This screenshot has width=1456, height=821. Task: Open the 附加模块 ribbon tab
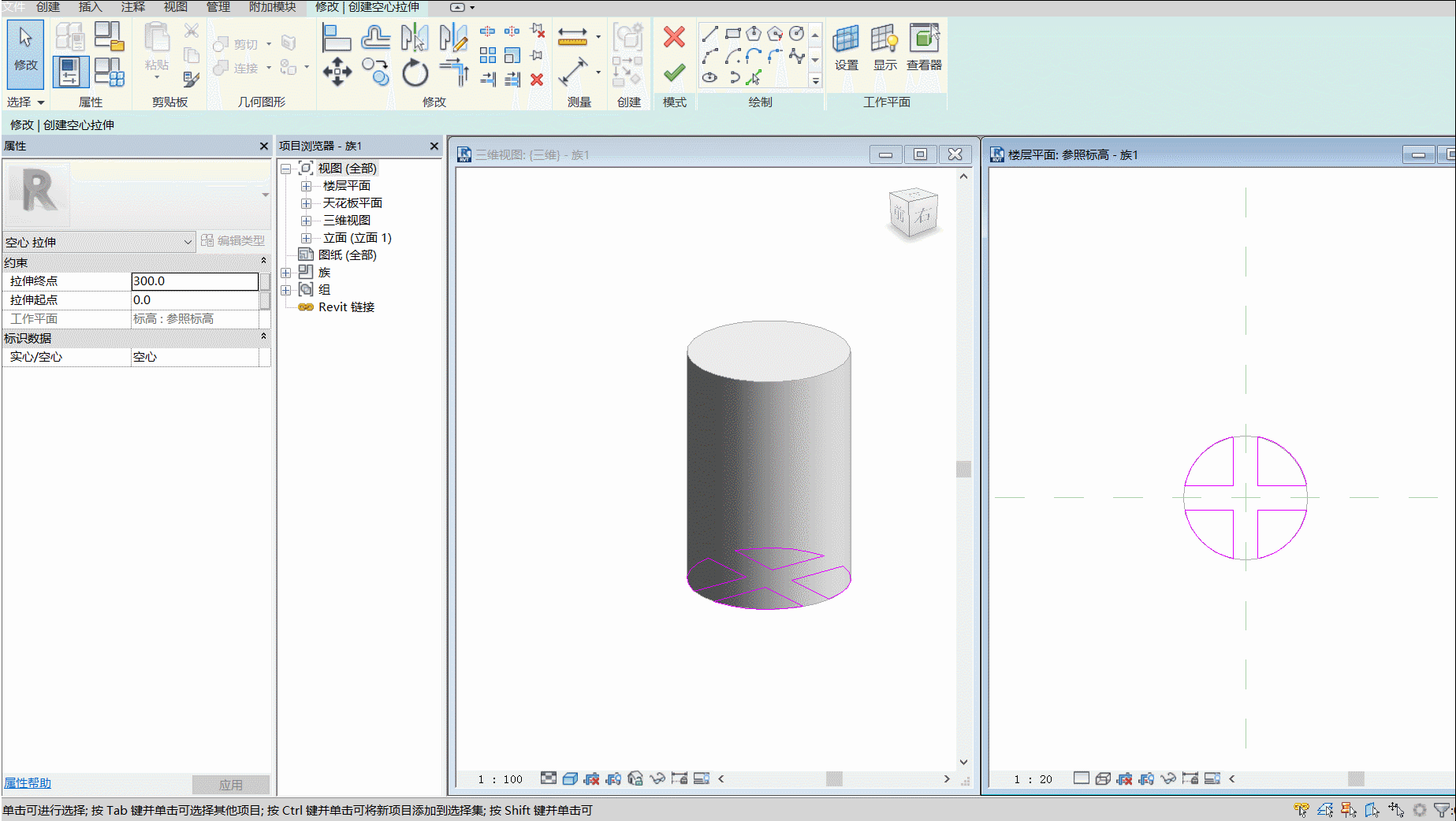tap(273, 7)
